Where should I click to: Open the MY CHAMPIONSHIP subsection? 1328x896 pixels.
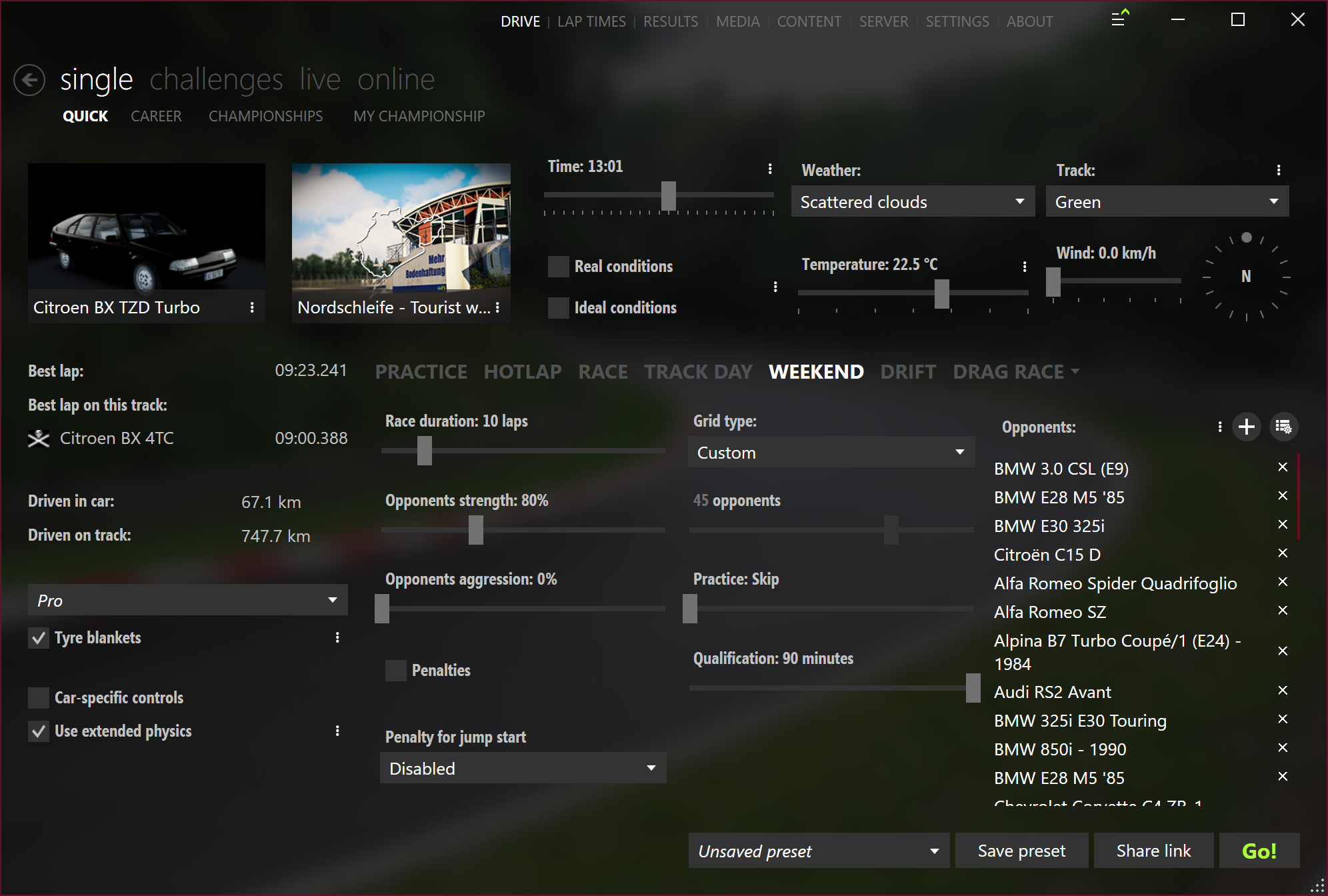point(419,116)
